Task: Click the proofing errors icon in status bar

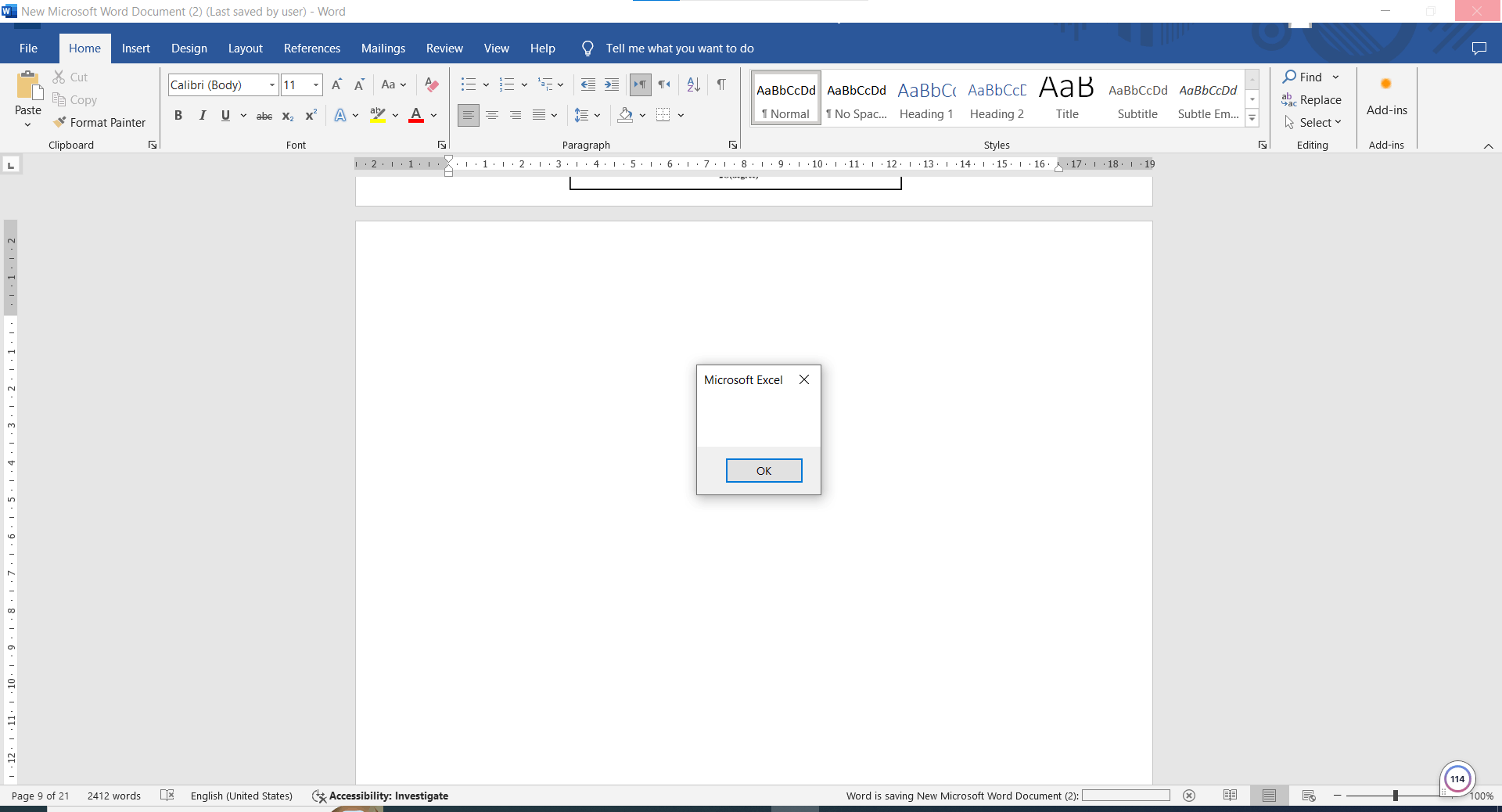Action: [x=167, y=796]
